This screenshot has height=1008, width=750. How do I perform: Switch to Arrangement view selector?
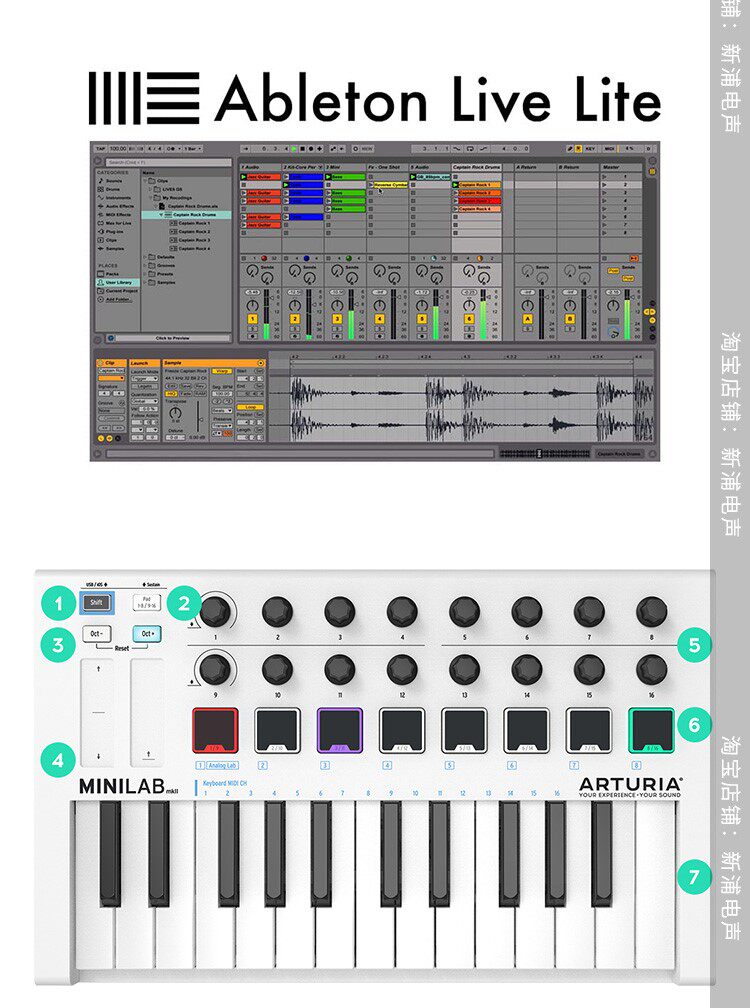click(652, 160)
